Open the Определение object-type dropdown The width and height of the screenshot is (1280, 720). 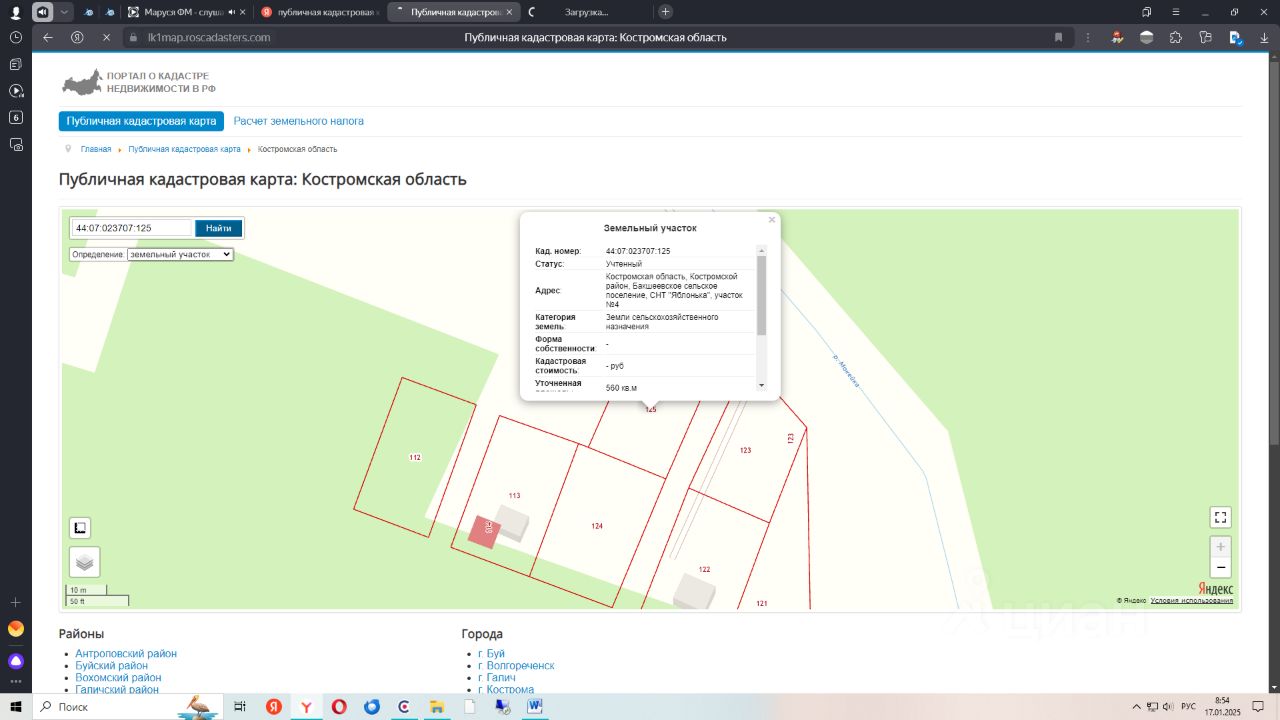click(180, 255)
